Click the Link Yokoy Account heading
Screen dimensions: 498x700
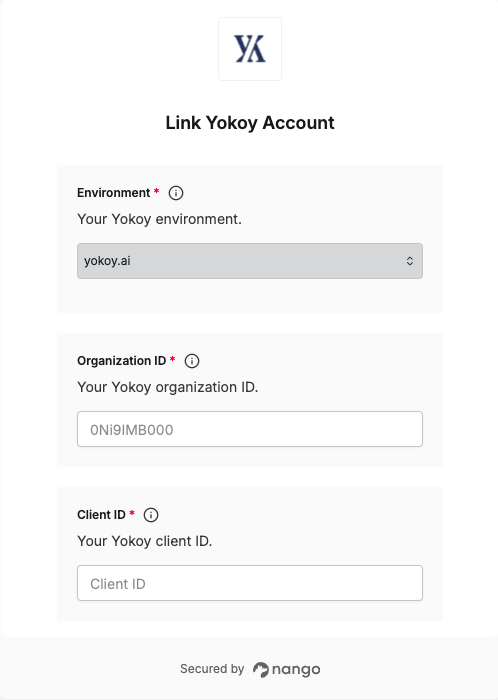250,123
